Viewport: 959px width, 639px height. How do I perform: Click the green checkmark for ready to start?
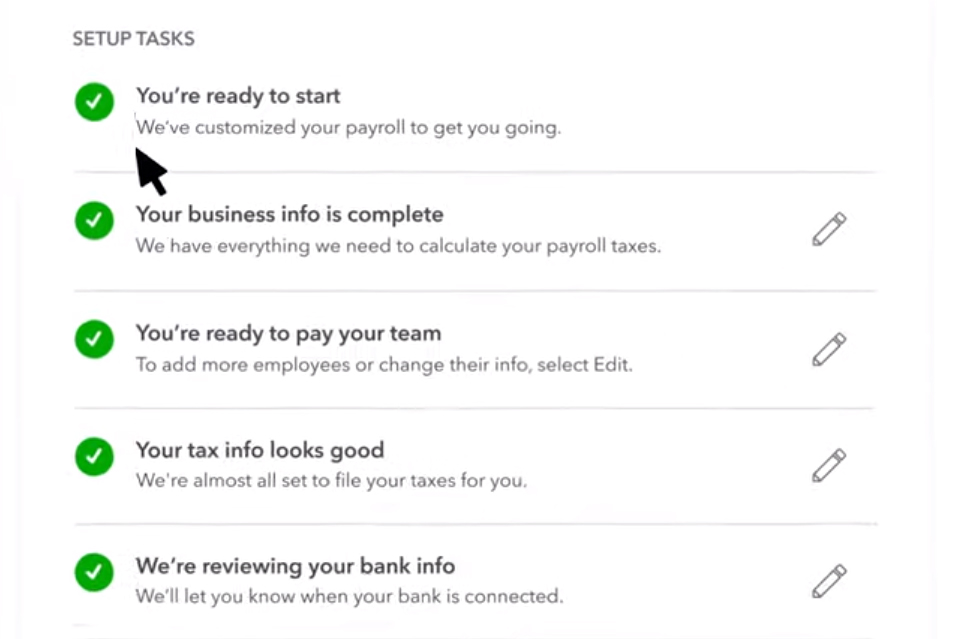click(93, 101)
